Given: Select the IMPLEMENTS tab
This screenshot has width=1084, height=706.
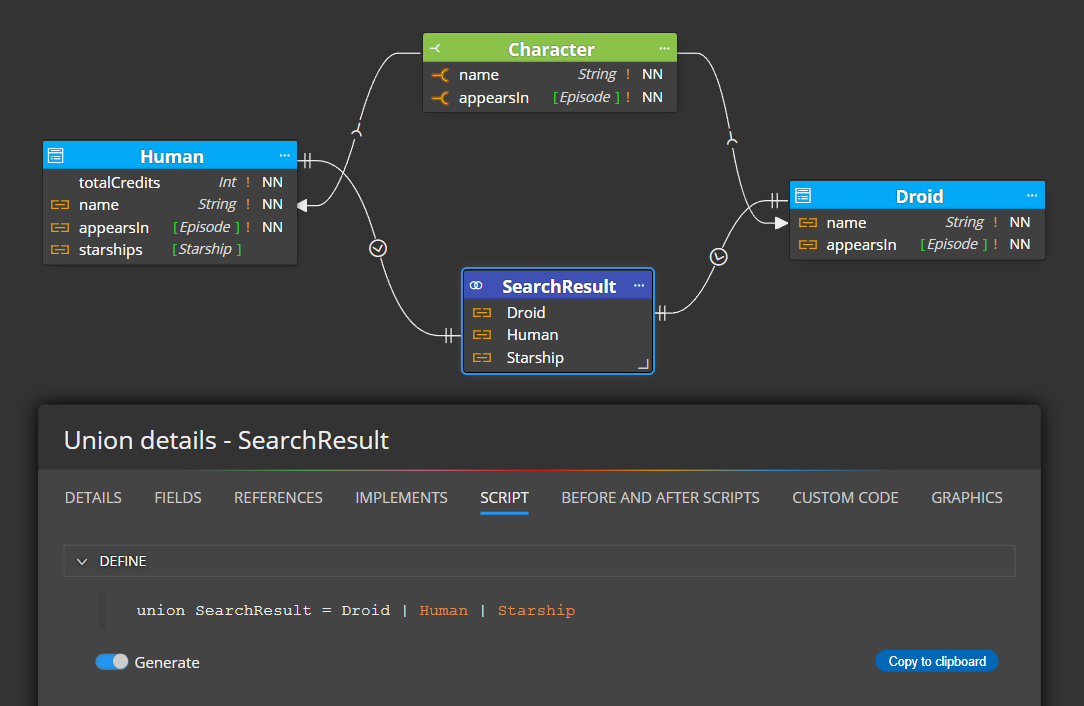Looking at the screenshot, I should coord(401,497).
